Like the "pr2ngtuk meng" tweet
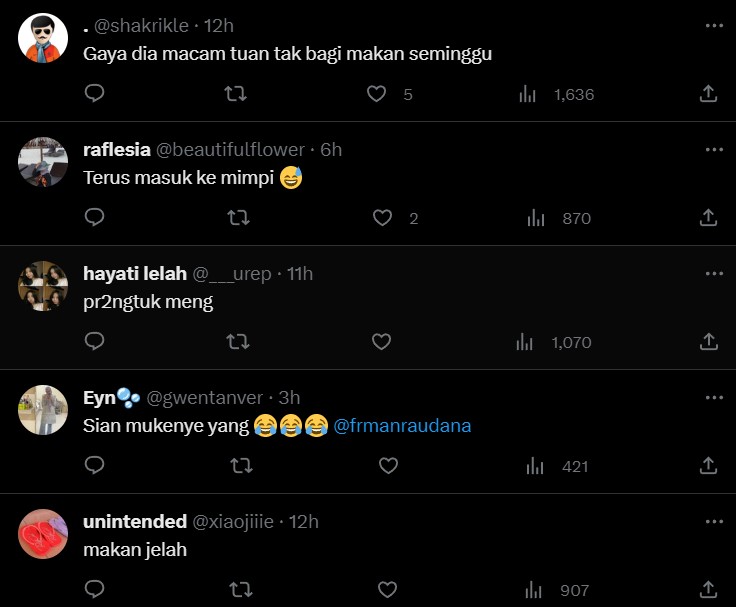This screenshot has height=607, width=736. [381, 342]
